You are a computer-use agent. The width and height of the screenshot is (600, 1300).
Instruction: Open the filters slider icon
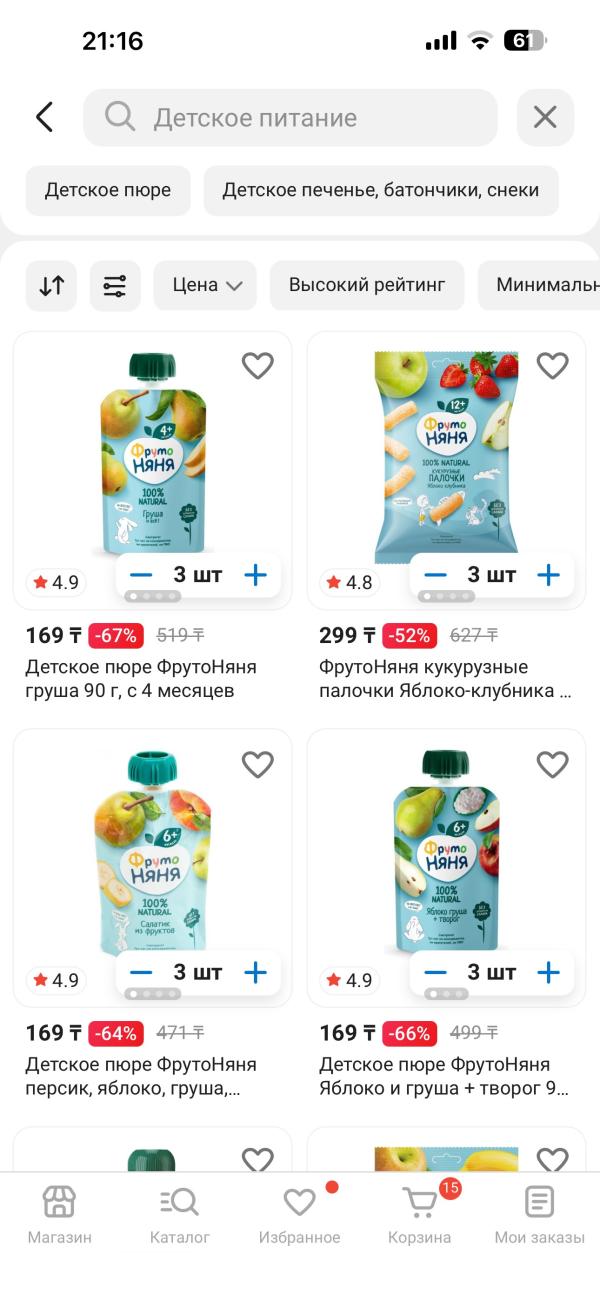click(115, 286)
